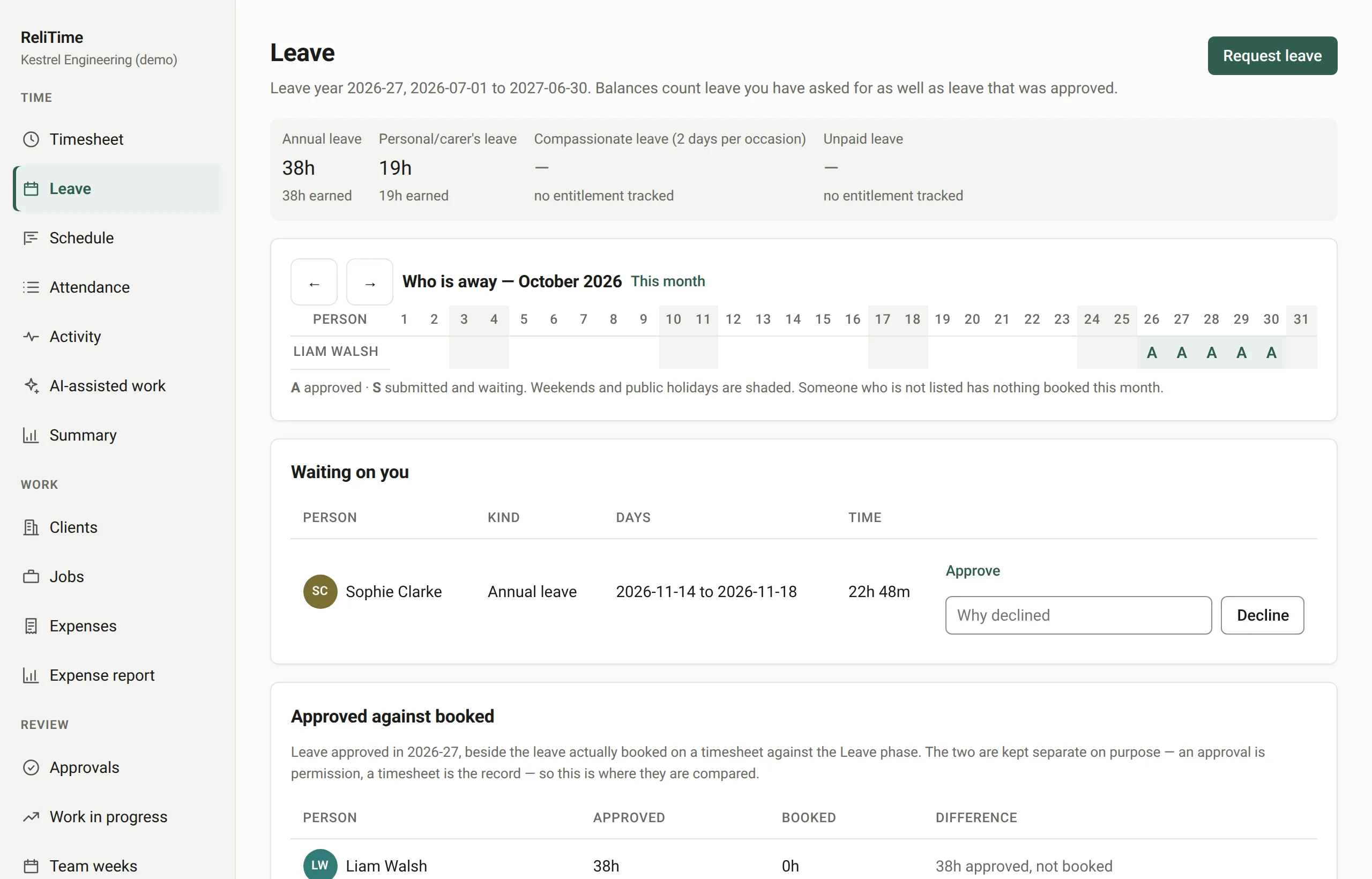This screenshot has width=1372, height=879.
Task: Click the '38h approved, not booked' difference
Action: pos(1024,866)
